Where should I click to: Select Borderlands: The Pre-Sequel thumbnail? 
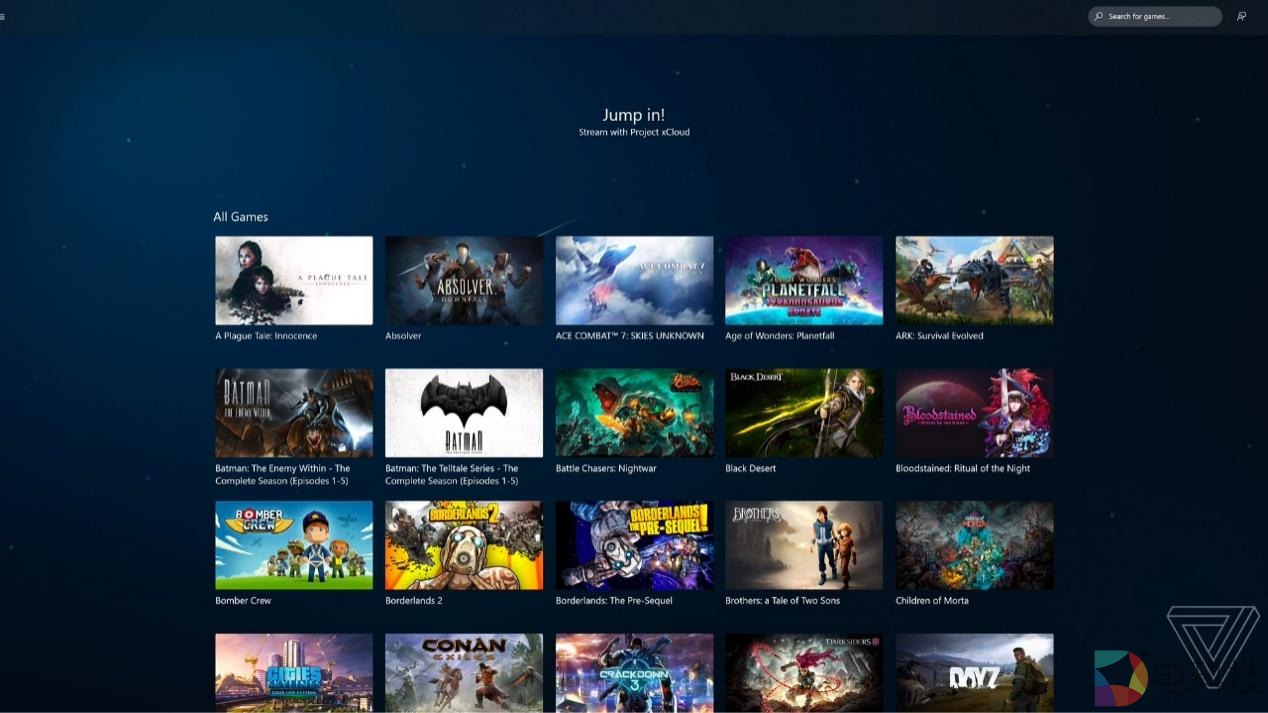click(x=634, y=545)
